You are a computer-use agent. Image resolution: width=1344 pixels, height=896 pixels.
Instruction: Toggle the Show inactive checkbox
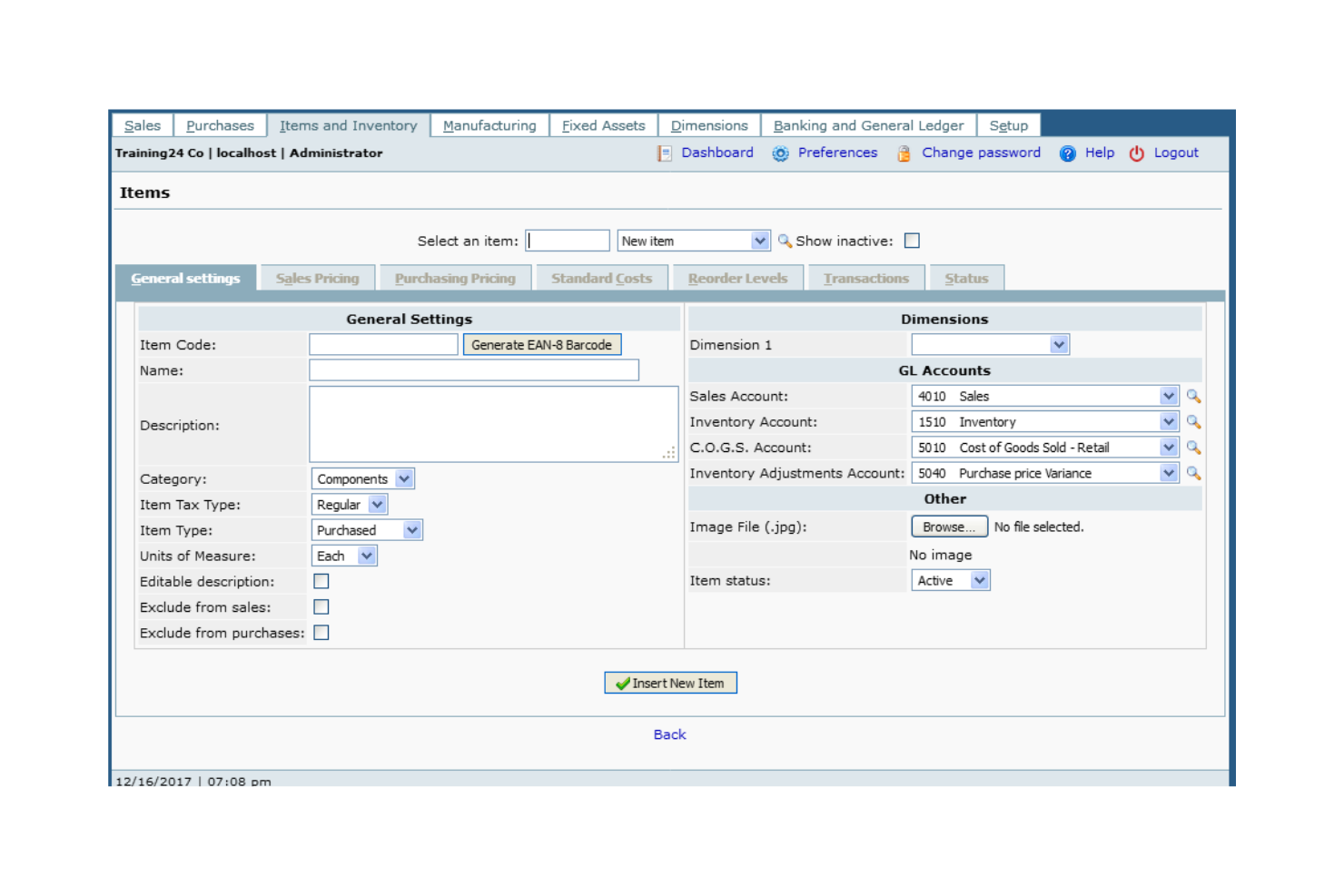tap(912, 241)
